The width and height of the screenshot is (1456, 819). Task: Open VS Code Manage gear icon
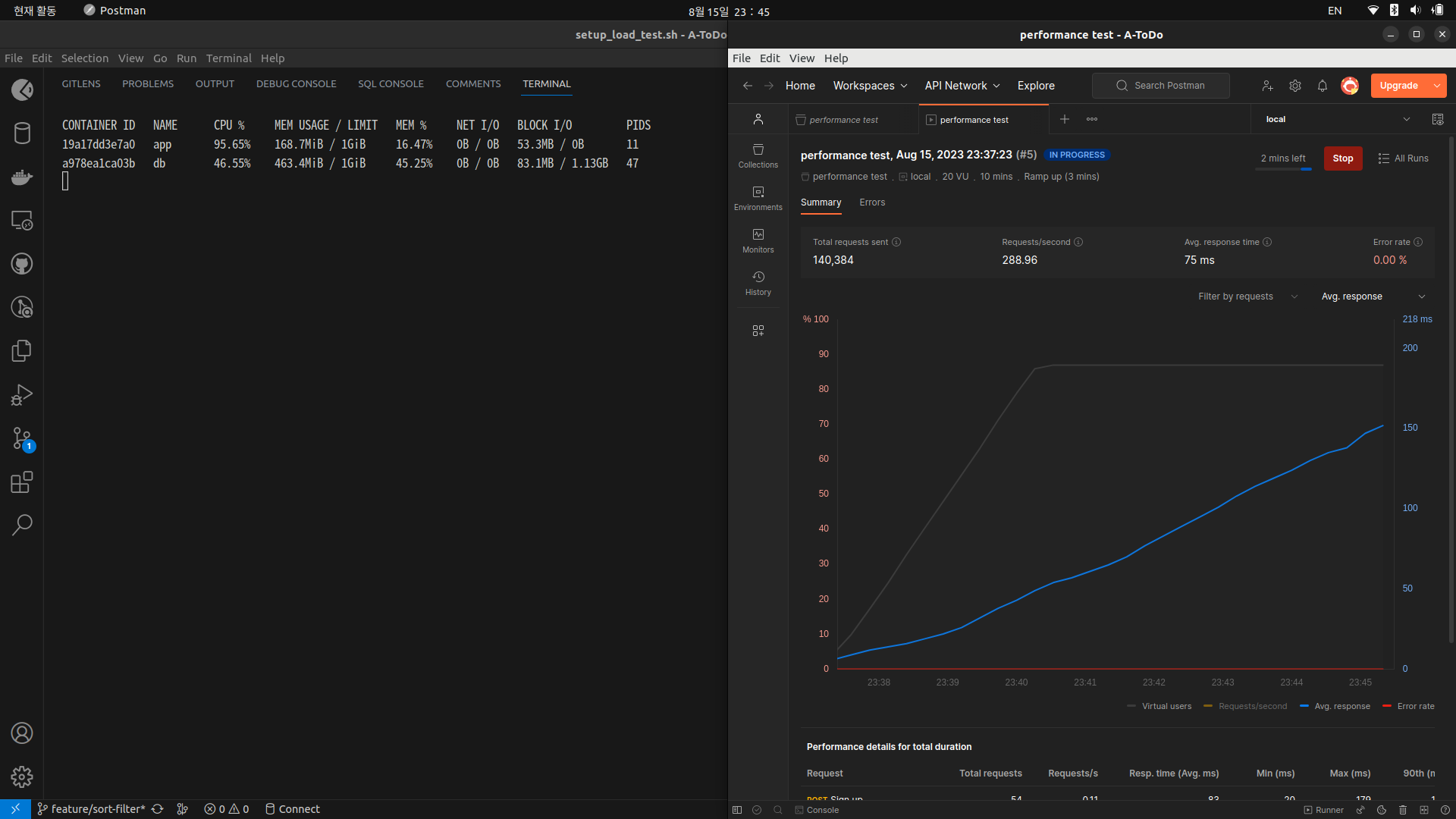tap(22, 777)
